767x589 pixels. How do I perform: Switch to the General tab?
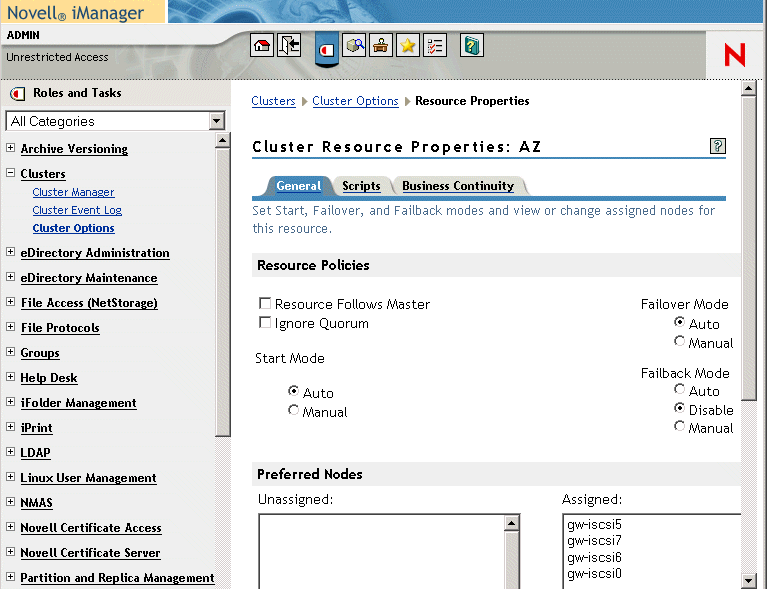[x=298, y=186]
